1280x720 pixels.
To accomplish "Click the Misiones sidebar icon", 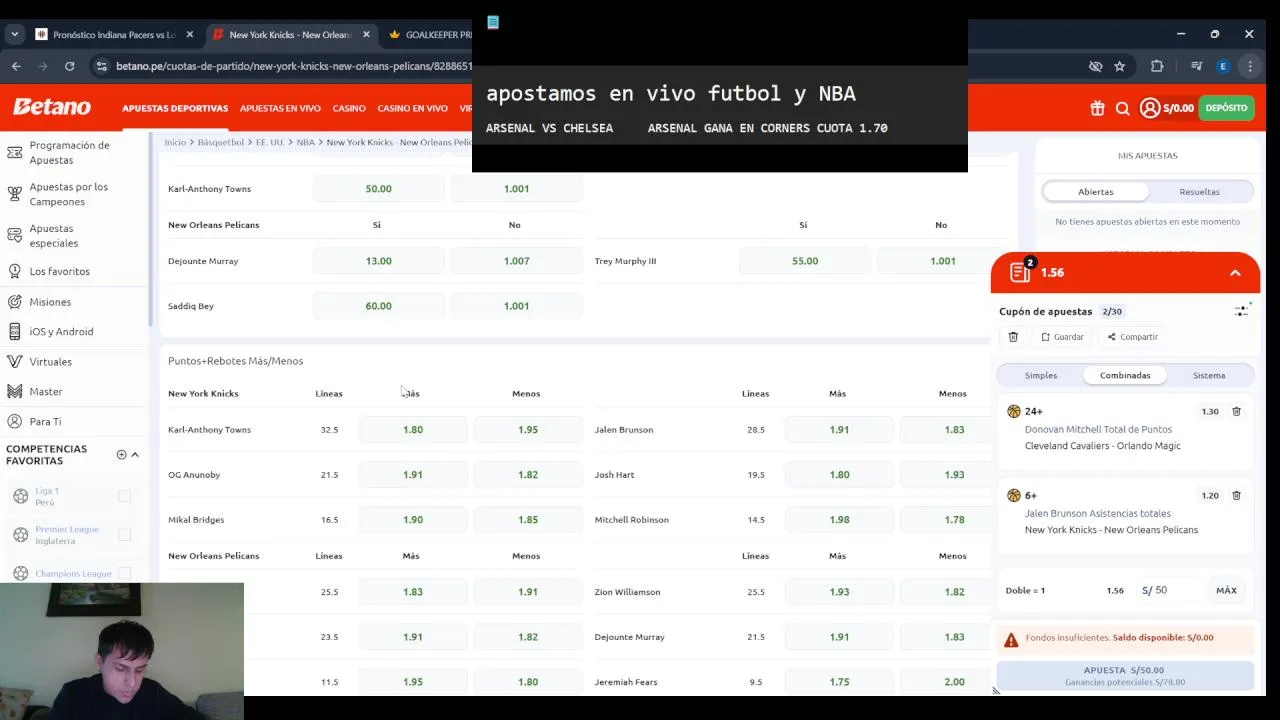I will pyautogui.click(x=14, y=301).
